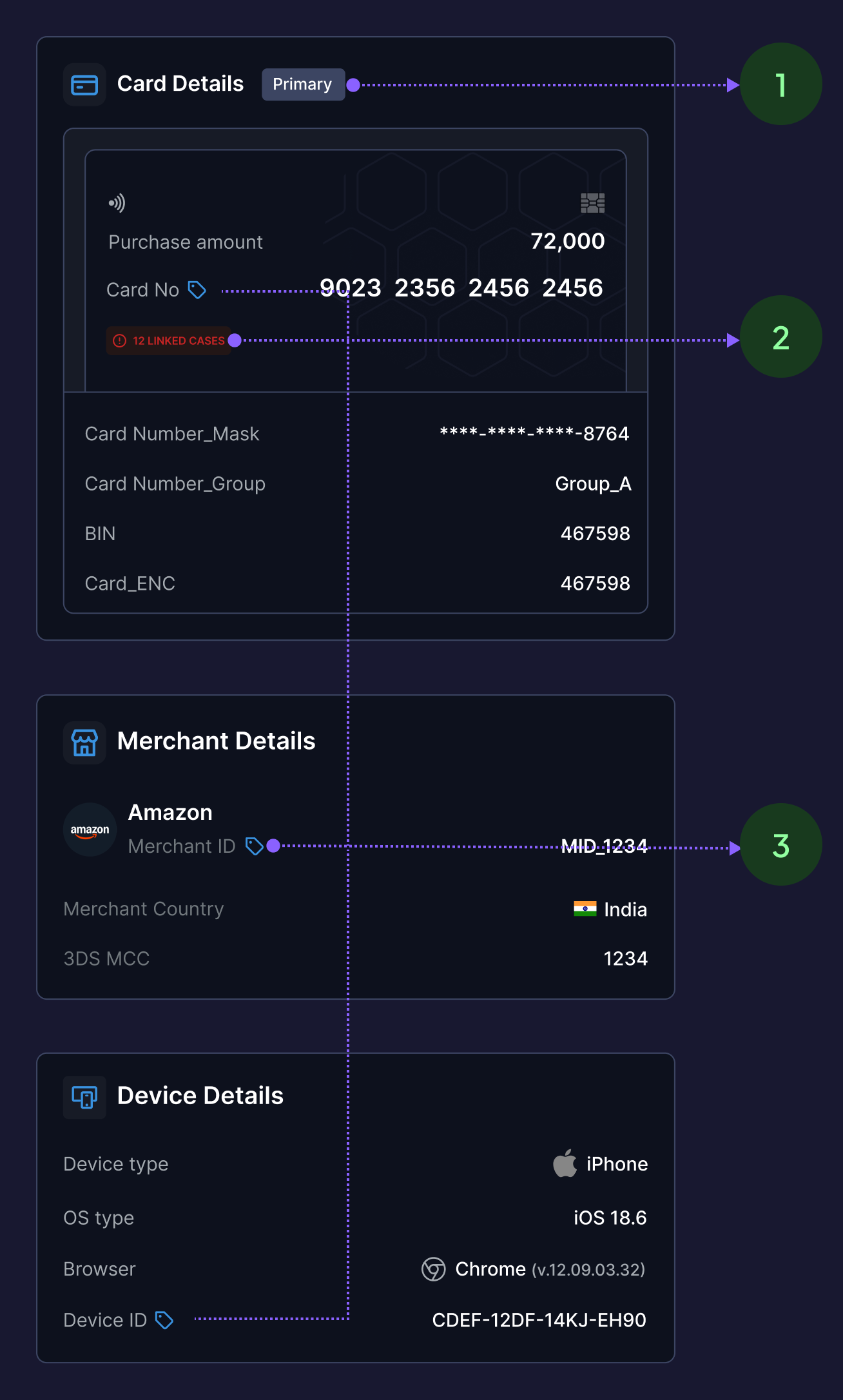The width and height of the screenshot is (843, 1400).
Task: Click the Apple logo next to iPhone
Action: pos(565,1163)
